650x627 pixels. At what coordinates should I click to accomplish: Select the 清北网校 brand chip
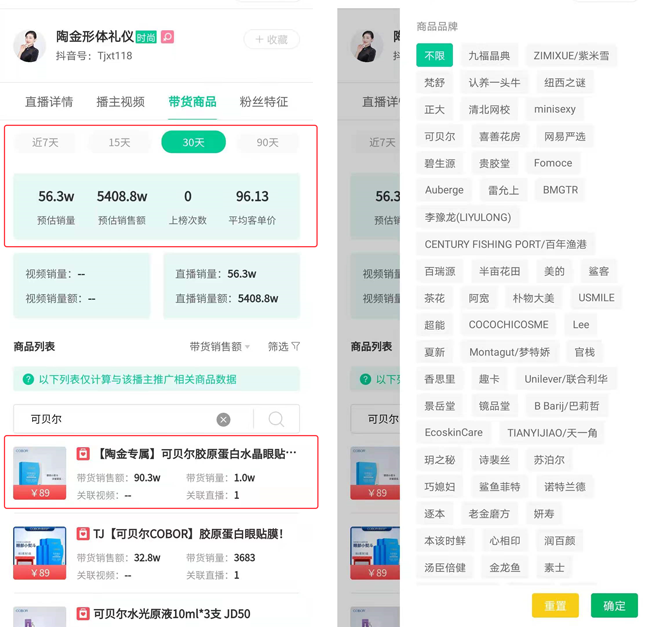click(489, 109)
